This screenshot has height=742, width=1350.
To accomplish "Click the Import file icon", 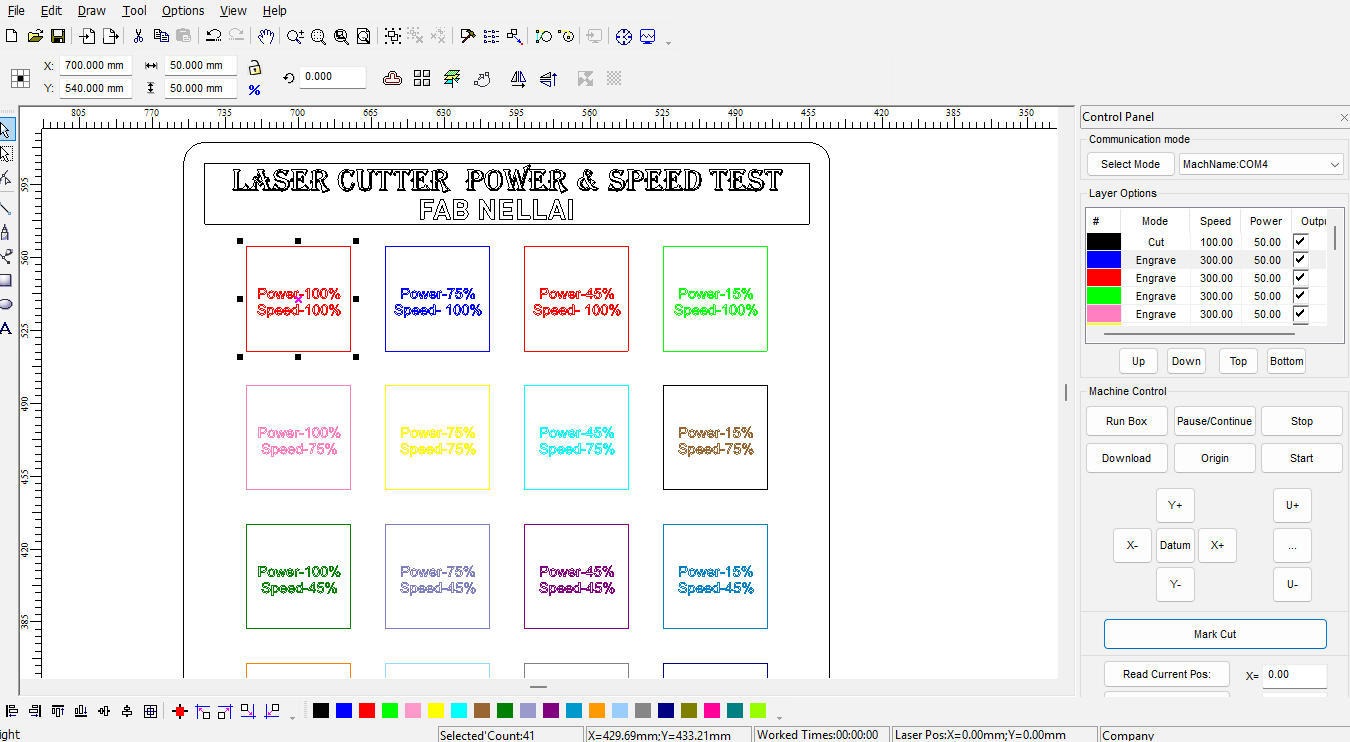I will (88, 36).
